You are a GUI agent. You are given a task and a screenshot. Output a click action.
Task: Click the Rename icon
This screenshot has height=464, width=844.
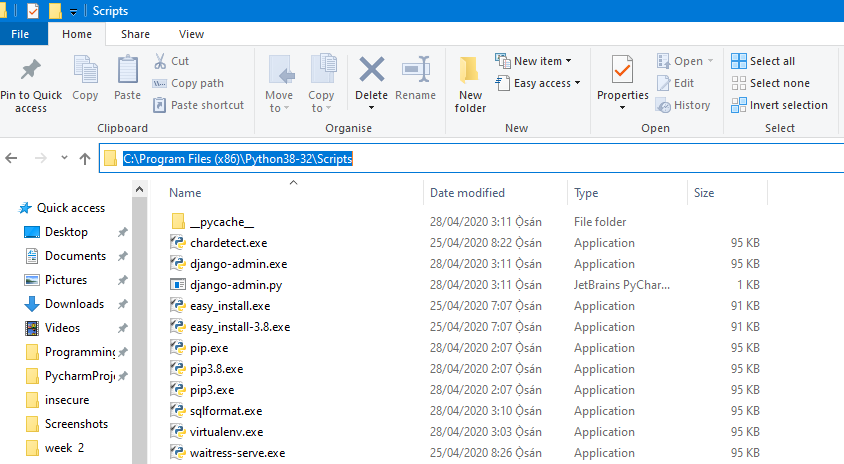pos(416,70)
